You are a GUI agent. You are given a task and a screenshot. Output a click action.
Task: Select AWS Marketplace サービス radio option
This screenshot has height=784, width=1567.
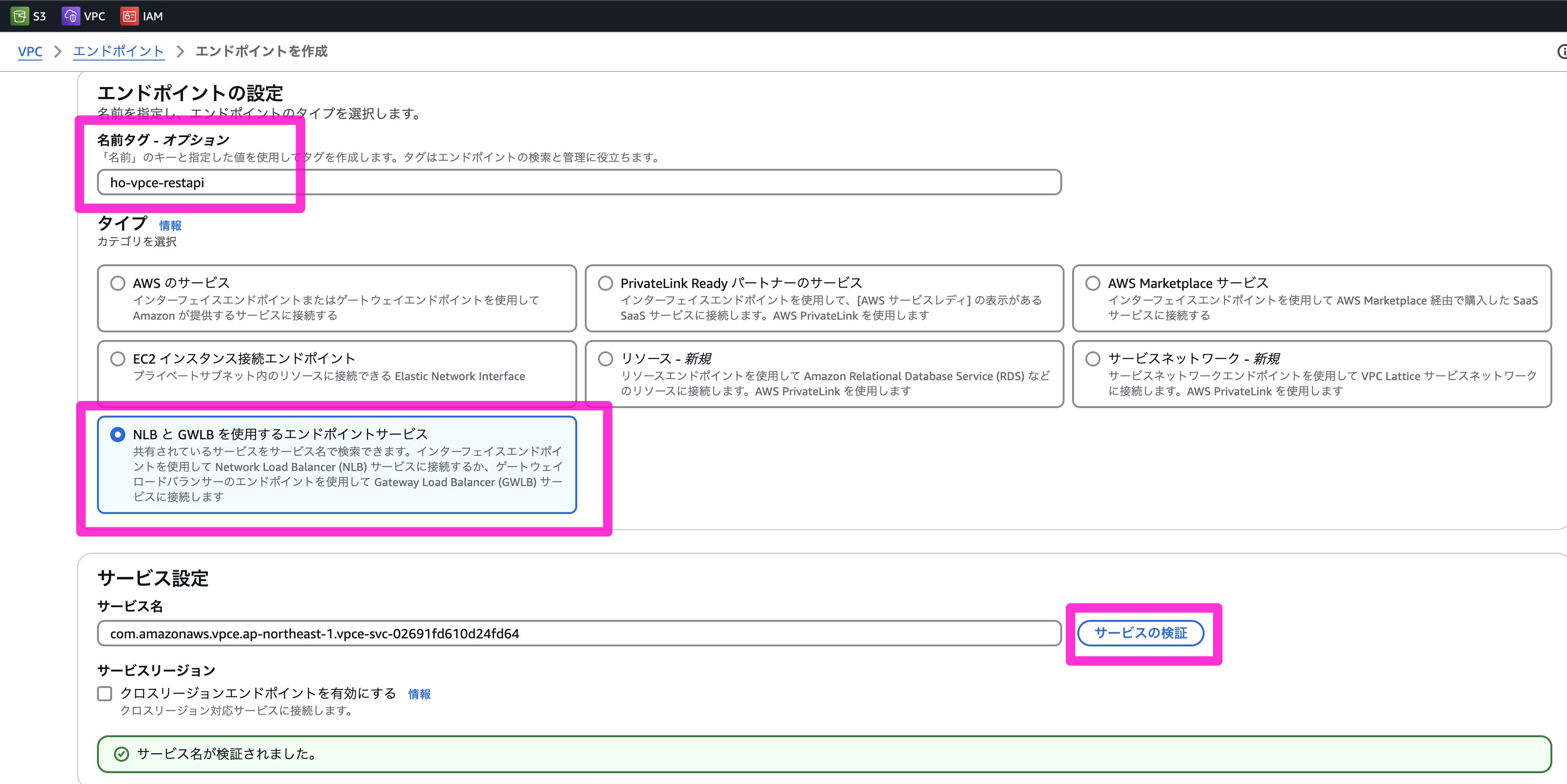pyautogui.click(x=1092, y=283)
